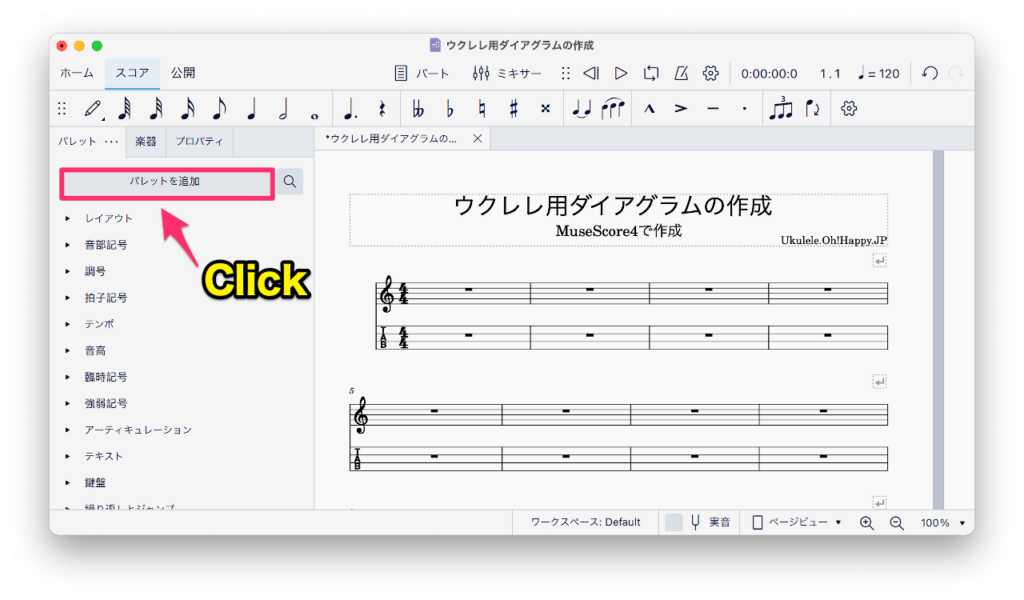Click the zoom in magnifier icon
1024x600 pixels.
[x=867, y=523]
